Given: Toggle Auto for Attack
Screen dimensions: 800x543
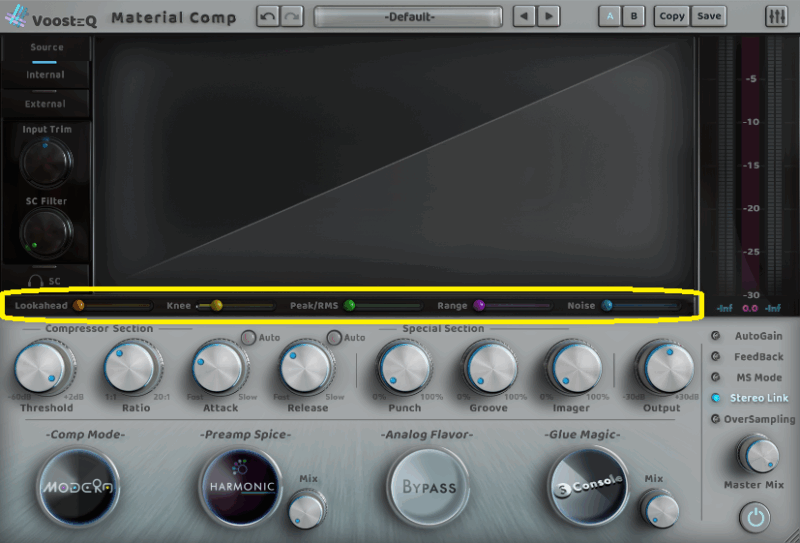Looking at the screenshot, I should pos(247,338).
